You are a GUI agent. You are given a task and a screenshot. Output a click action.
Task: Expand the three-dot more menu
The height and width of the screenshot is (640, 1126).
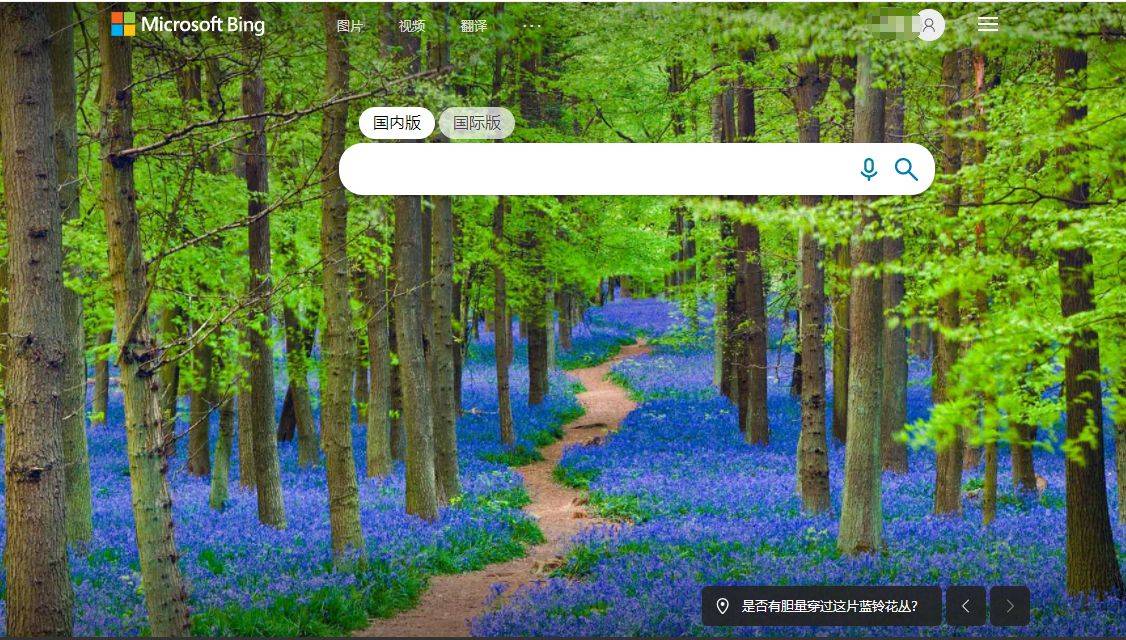coord(532,26)
